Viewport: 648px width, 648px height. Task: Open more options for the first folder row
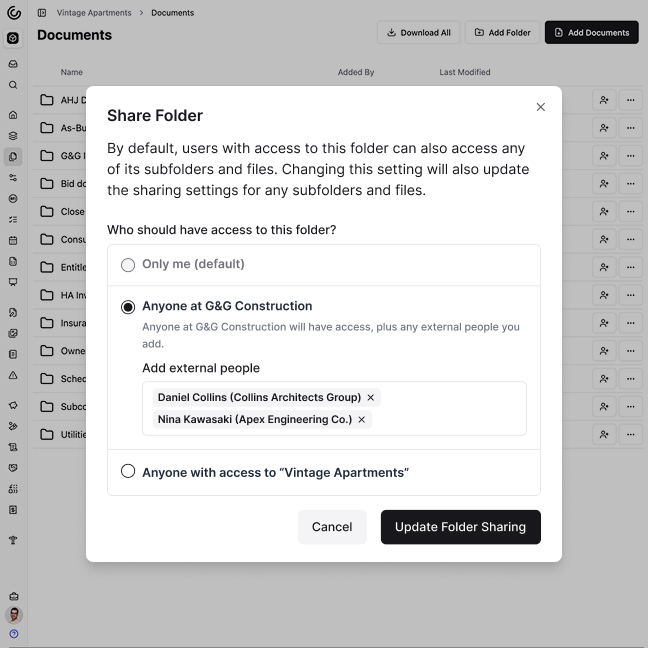pos(630,100)
